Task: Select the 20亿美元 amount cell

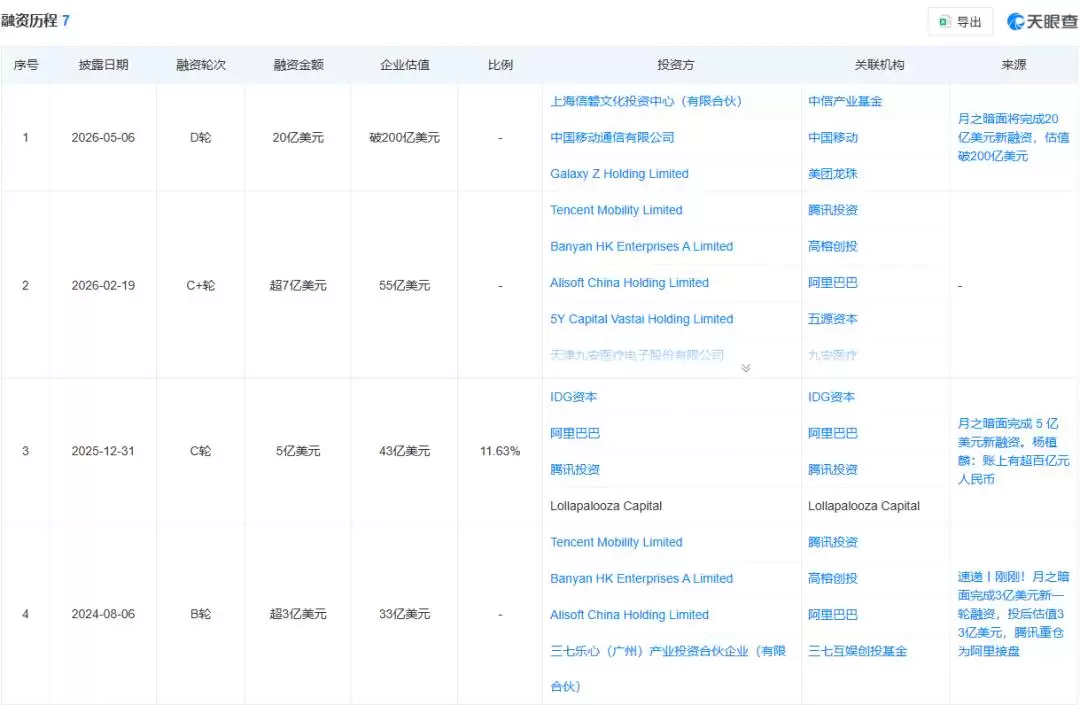Action: pyautogui.click(x=298, y=138)
